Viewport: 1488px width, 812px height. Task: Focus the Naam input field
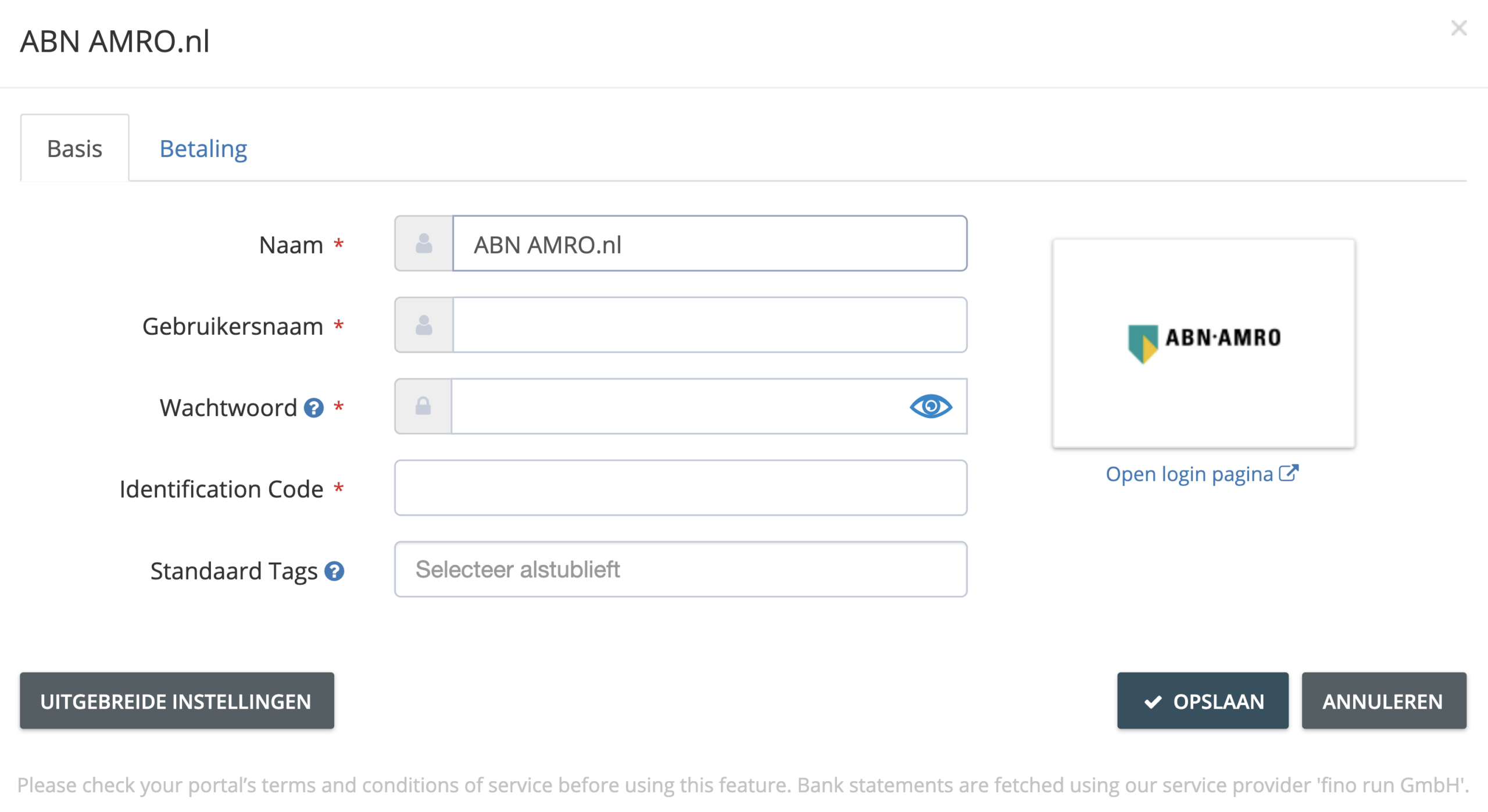pos(710,244)
